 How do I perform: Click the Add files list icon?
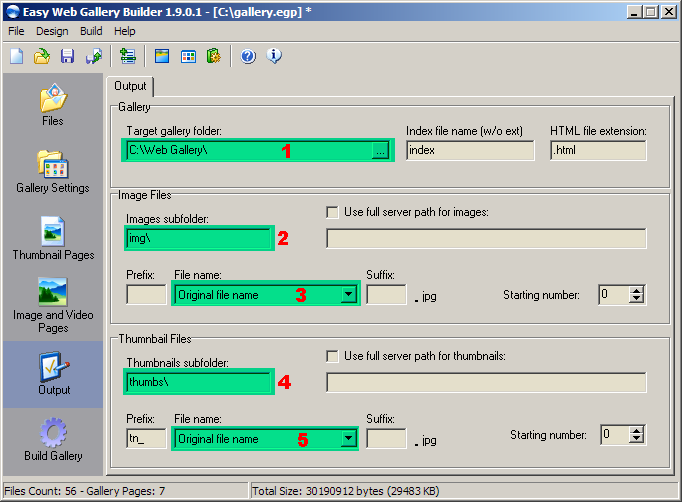tap(127, 57)
